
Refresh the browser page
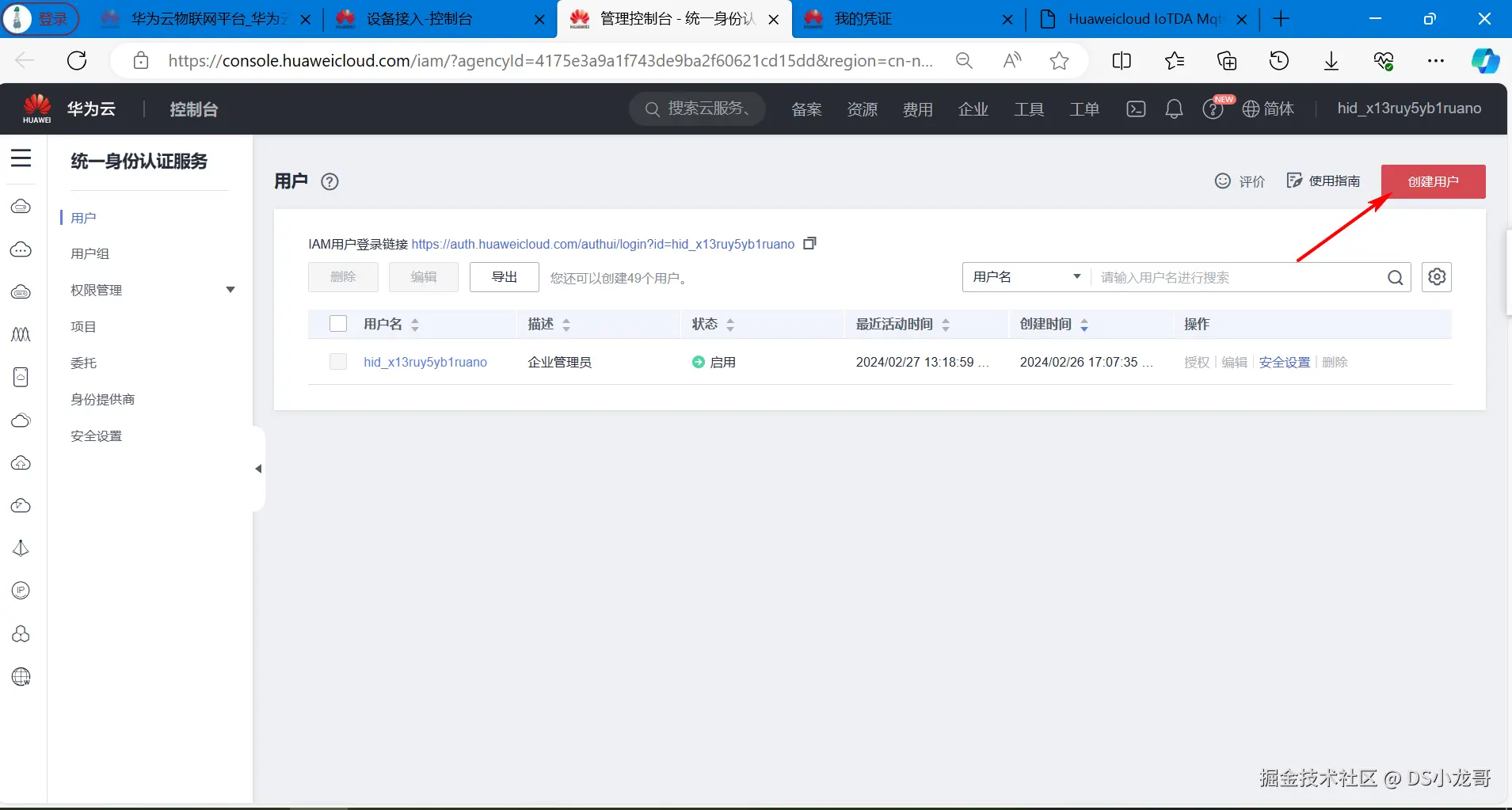pos(77,61)
